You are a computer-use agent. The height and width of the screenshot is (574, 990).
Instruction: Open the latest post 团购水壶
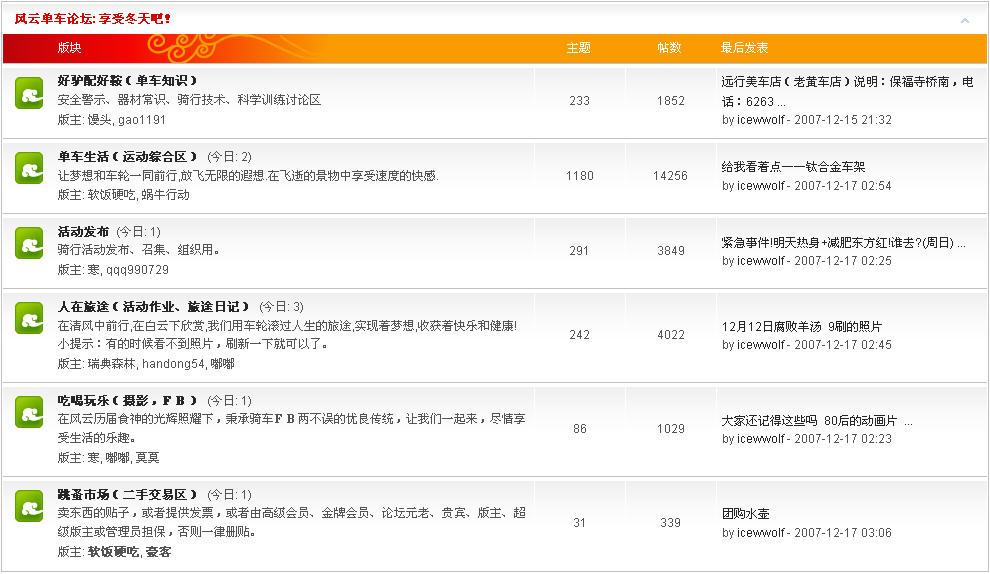[x=745, y=514]
